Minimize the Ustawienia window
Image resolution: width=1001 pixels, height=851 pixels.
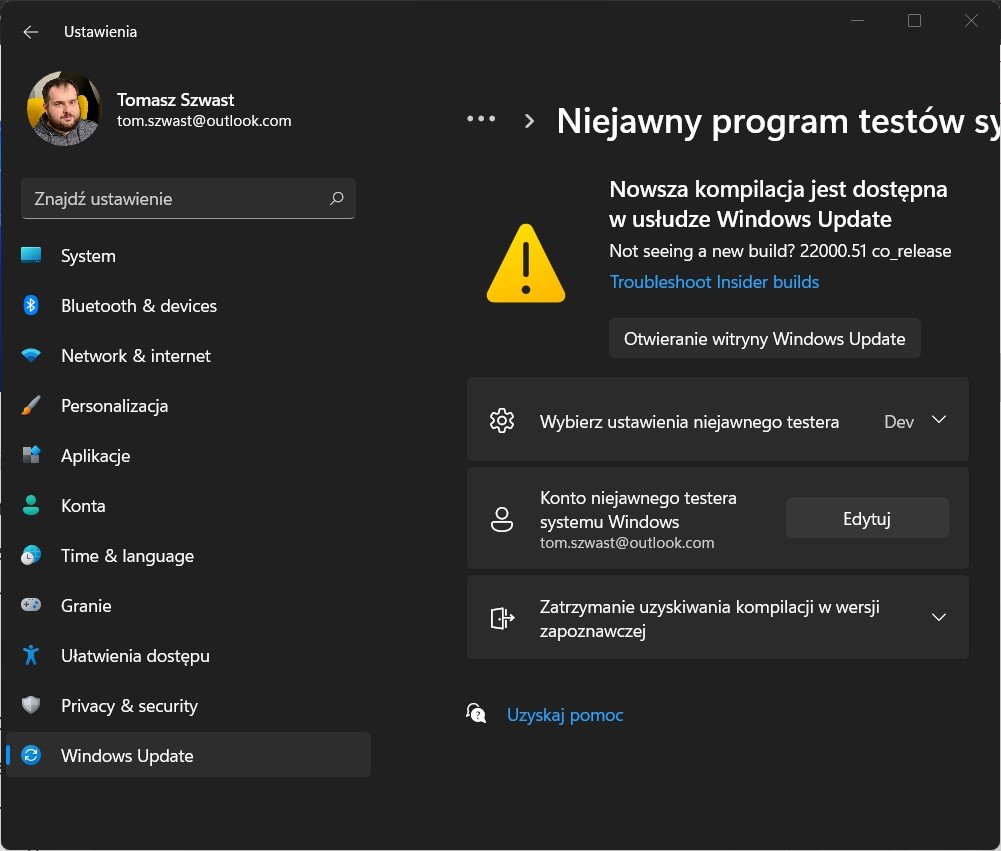tap(857, 20)
